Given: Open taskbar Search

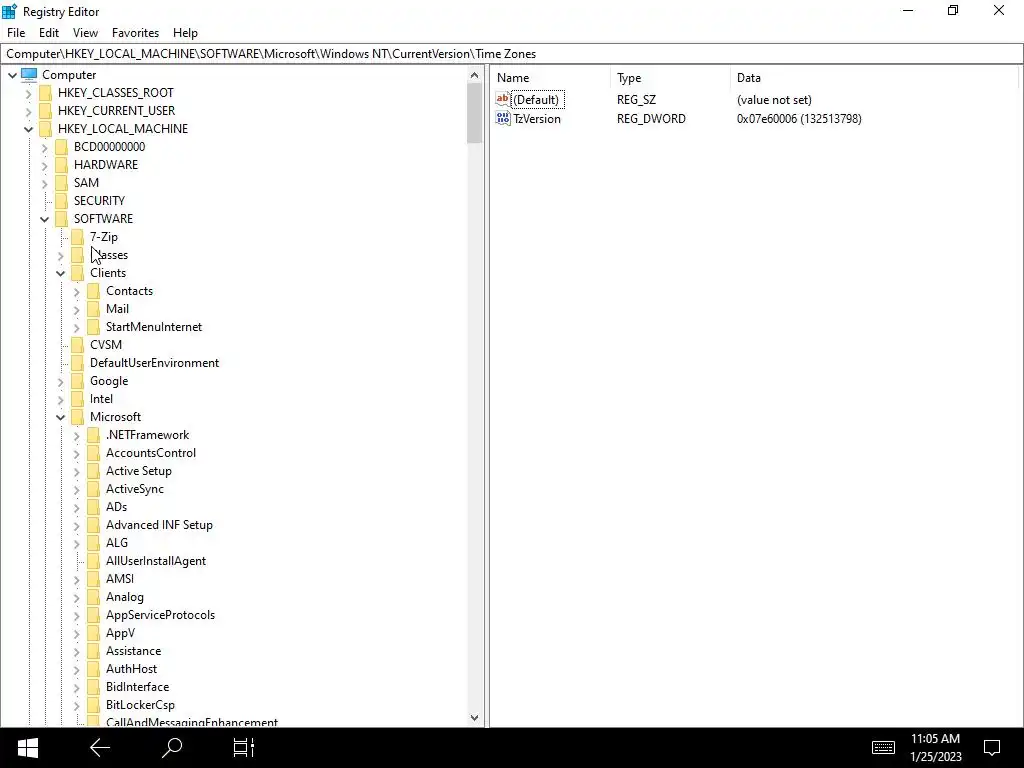Looking at the screenshot, I should click(x=172, y=748).
